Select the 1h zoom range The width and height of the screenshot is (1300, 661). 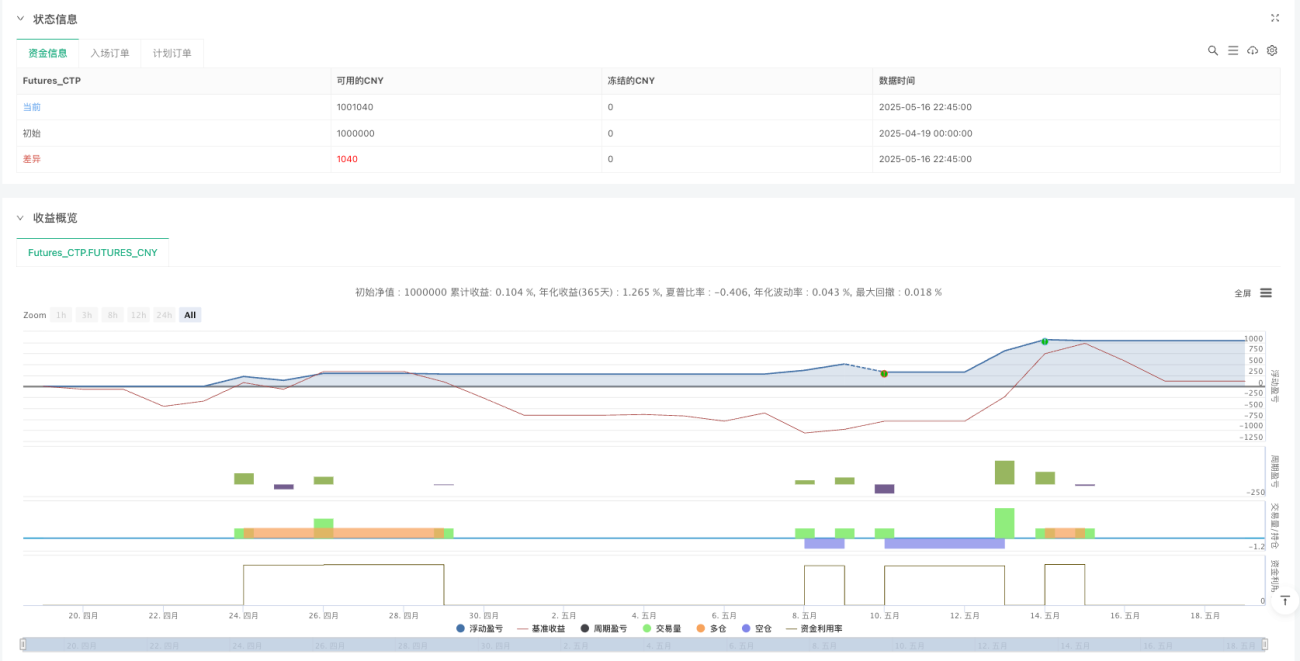click(x=61, y=315)
